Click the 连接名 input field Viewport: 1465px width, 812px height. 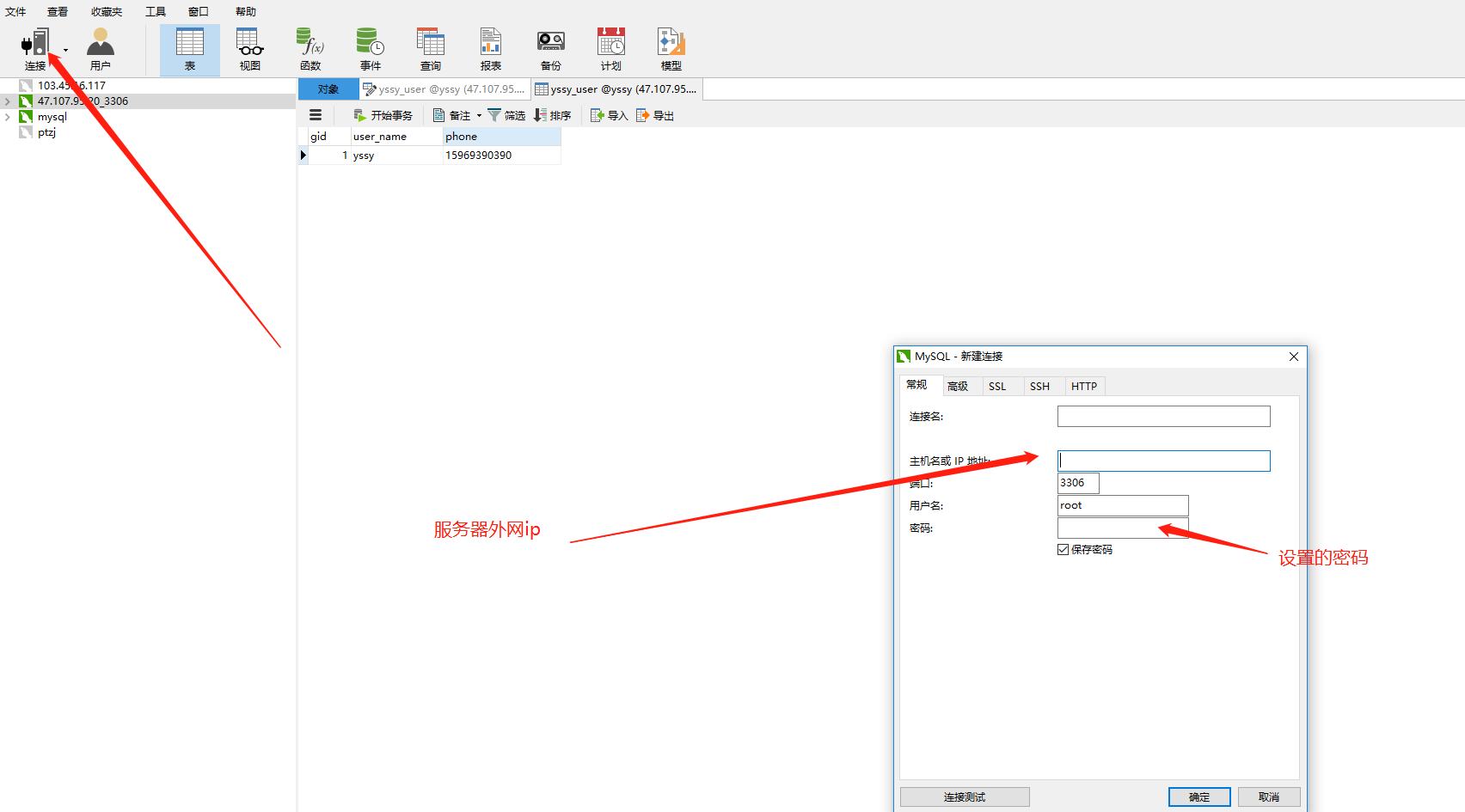click(1163, 417)
